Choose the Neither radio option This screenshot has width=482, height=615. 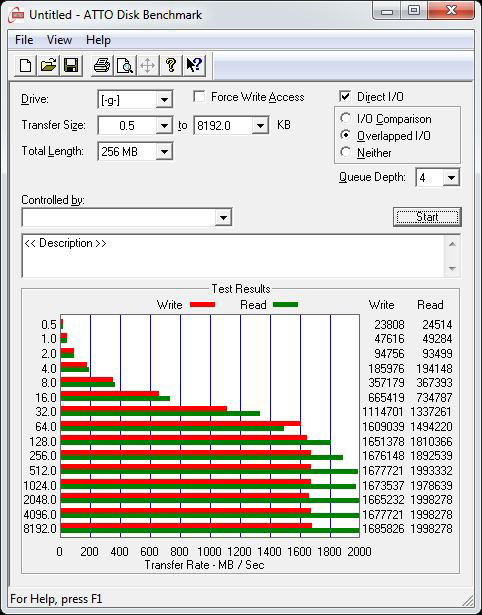tap(346, 152)
